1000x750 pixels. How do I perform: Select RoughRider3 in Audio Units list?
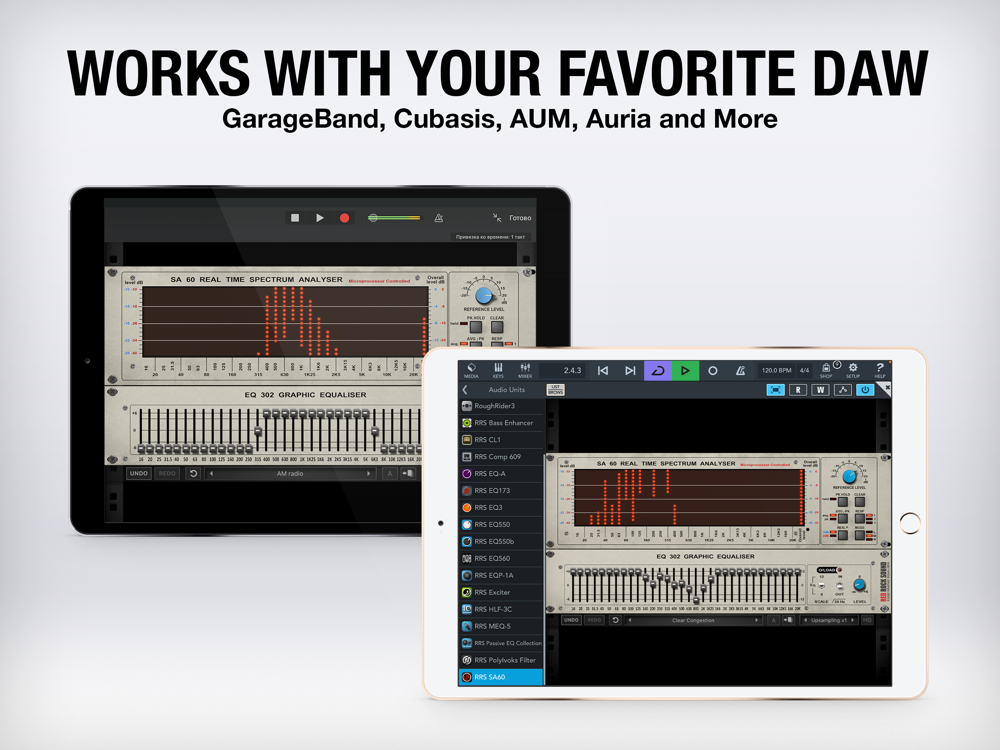[x=501, y=406]
